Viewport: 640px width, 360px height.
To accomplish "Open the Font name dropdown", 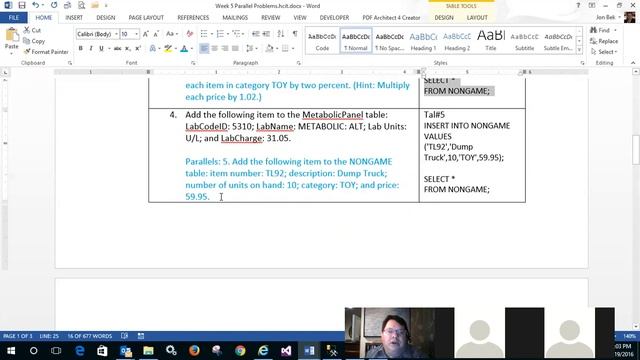I will (x=117, y=34).
